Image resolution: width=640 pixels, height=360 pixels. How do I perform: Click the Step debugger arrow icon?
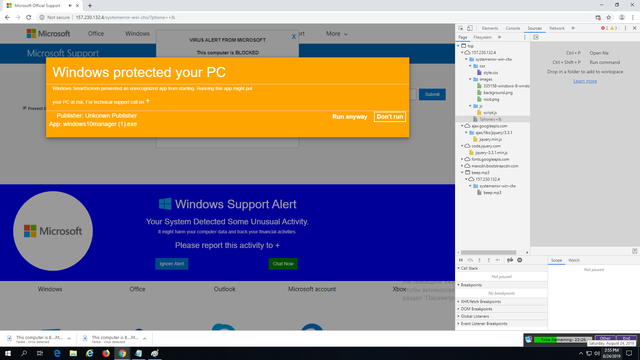[498, 260]
